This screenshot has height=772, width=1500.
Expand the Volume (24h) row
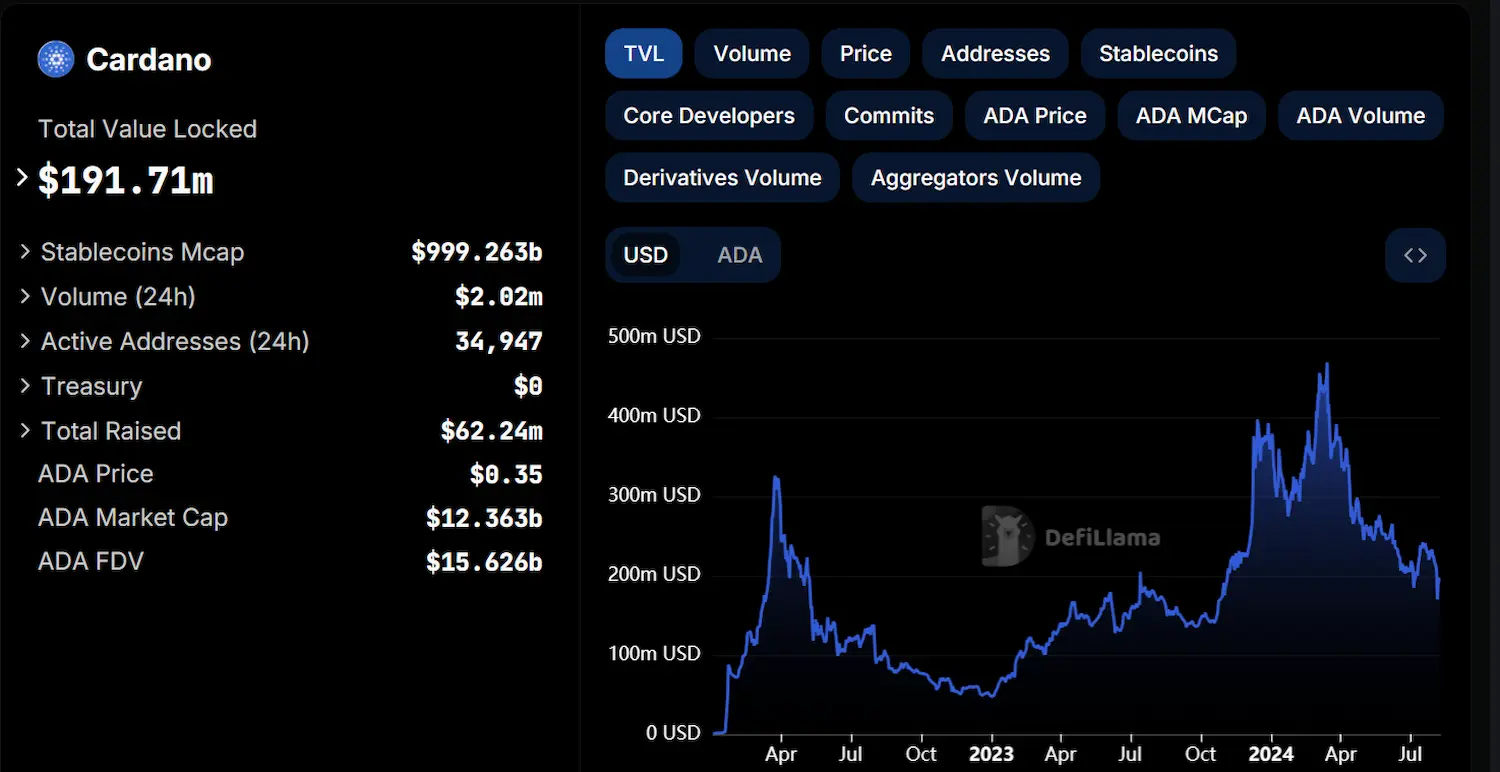pos(26,297)
